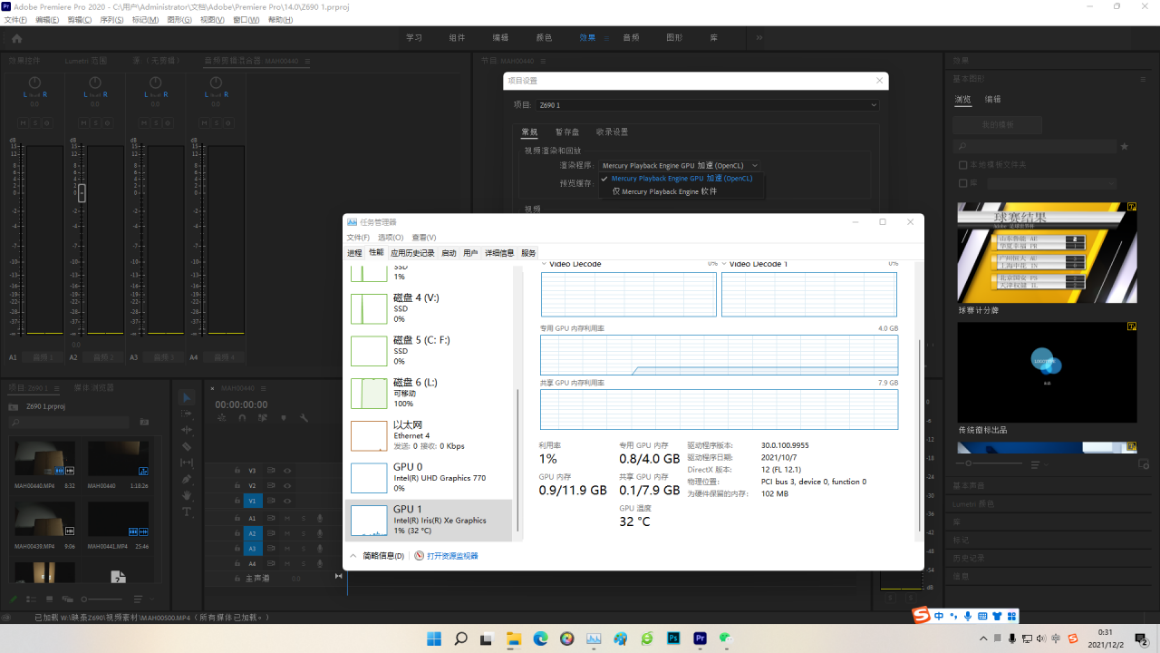This screenshot has height=653, width=1160.
Task: Click the project panel search field
Action: [71, 422]
